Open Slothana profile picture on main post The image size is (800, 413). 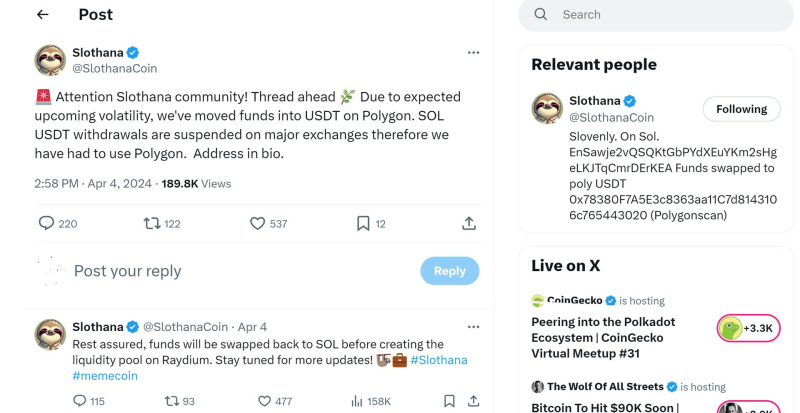(x=50, y=60)
